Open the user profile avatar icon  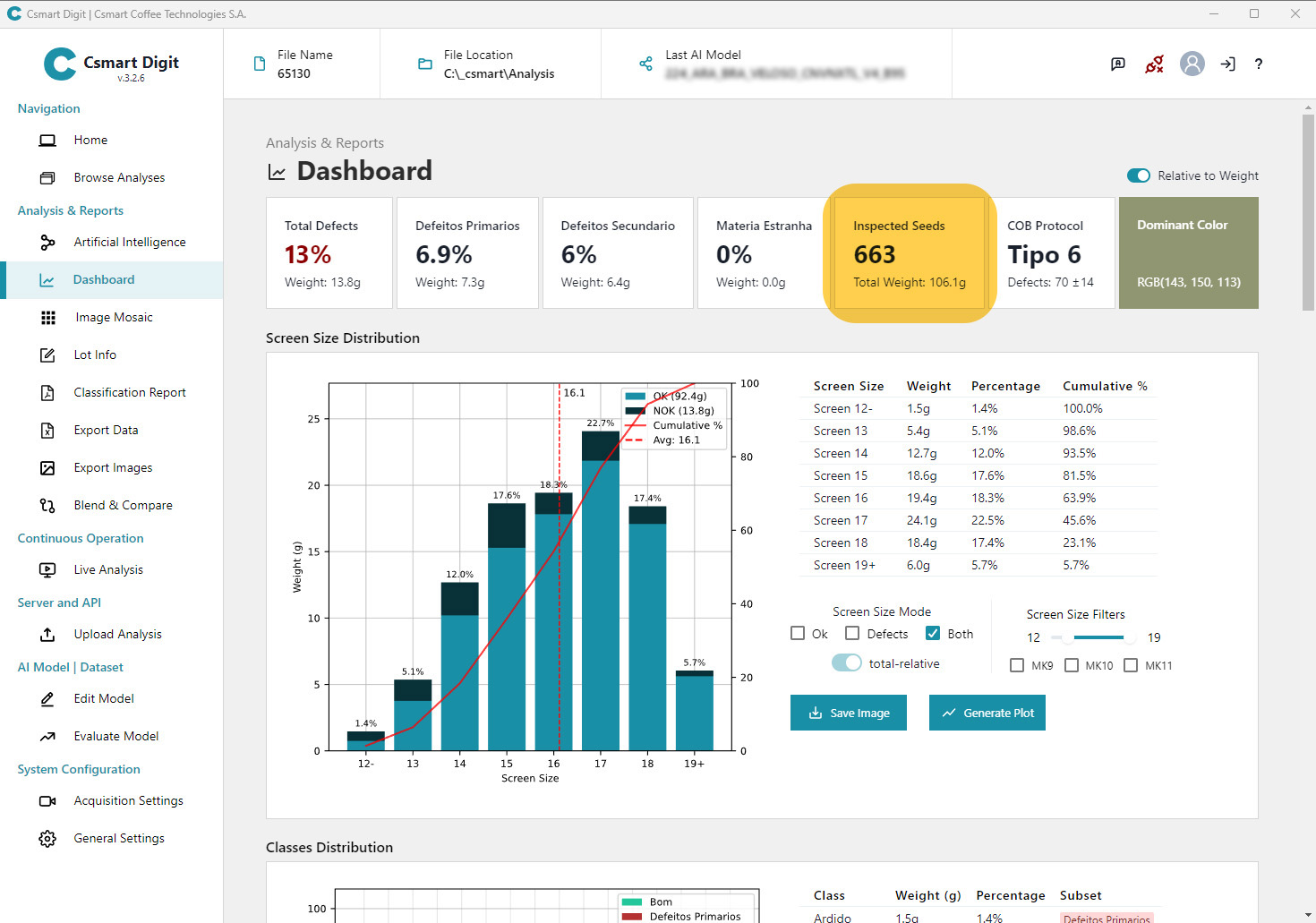pos(1192,64)
